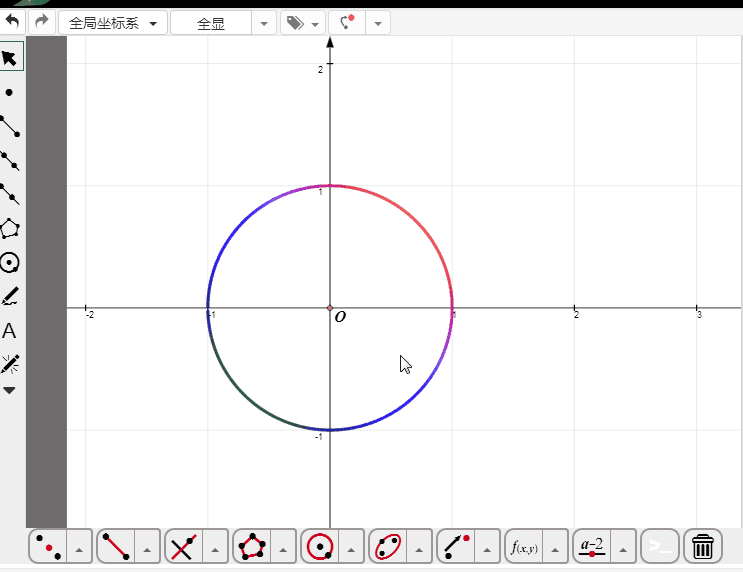The image size is (743, 572).
Task: Expand options for the midpoint tool
Action: pos(79,547)
